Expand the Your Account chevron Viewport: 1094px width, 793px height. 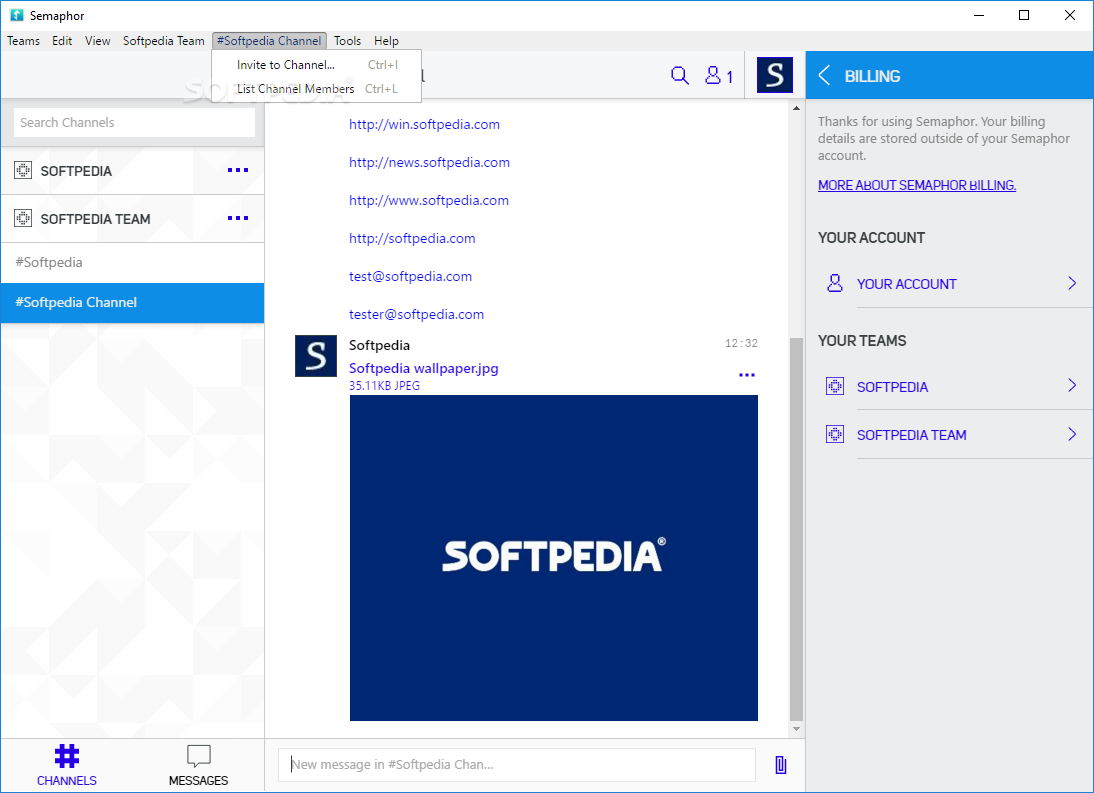1072,283
